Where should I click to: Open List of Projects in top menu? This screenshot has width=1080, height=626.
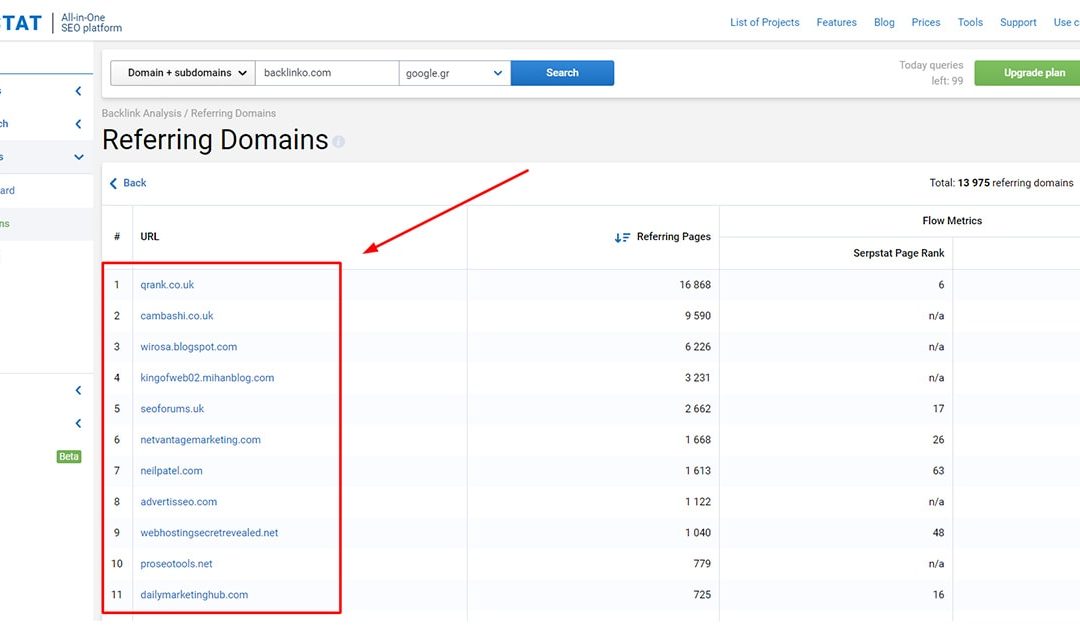coord(765,23)
